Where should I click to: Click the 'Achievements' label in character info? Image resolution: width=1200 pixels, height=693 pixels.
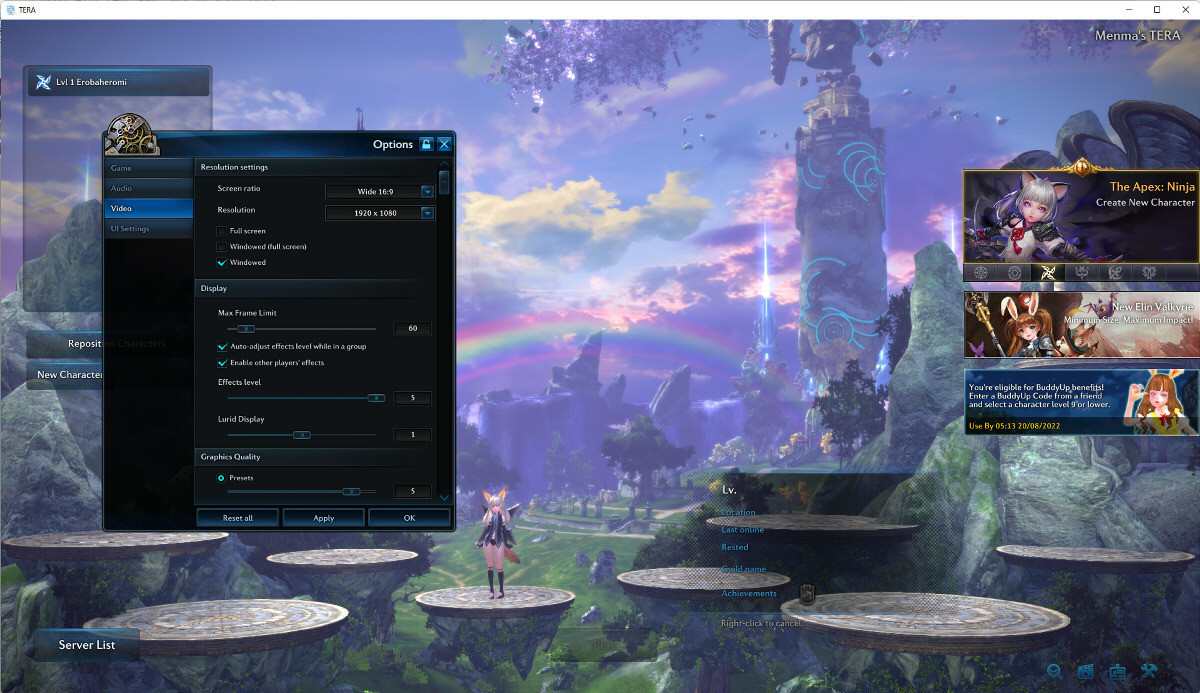[x=749, y=594]
